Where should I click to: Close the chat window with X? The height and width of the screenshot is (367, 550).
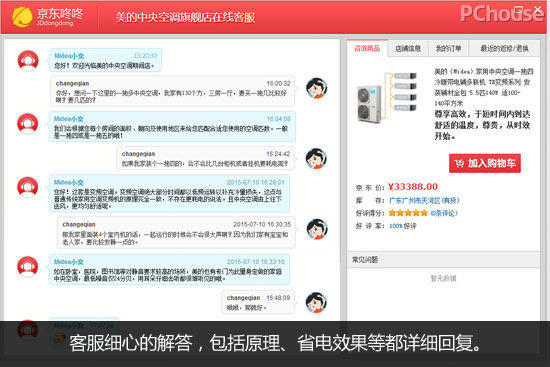(537, 9)
